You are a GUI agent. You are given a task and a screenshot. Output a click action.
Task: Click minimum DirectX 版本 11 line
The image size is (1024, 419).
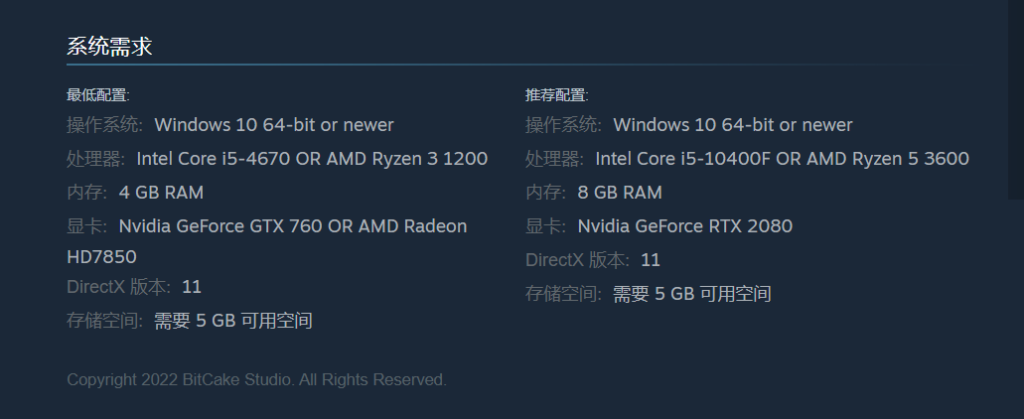tap(134, 287)
